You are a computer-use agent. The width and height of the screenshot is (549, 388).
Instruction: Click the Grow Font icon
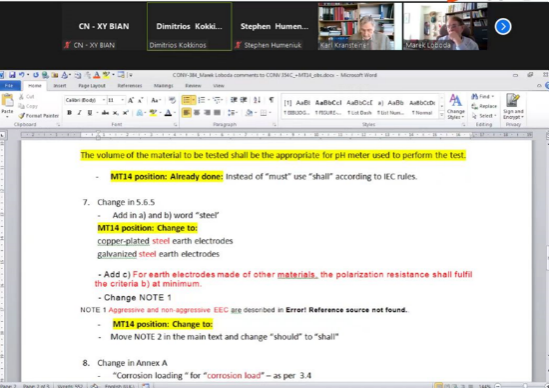tap(131, 101)
